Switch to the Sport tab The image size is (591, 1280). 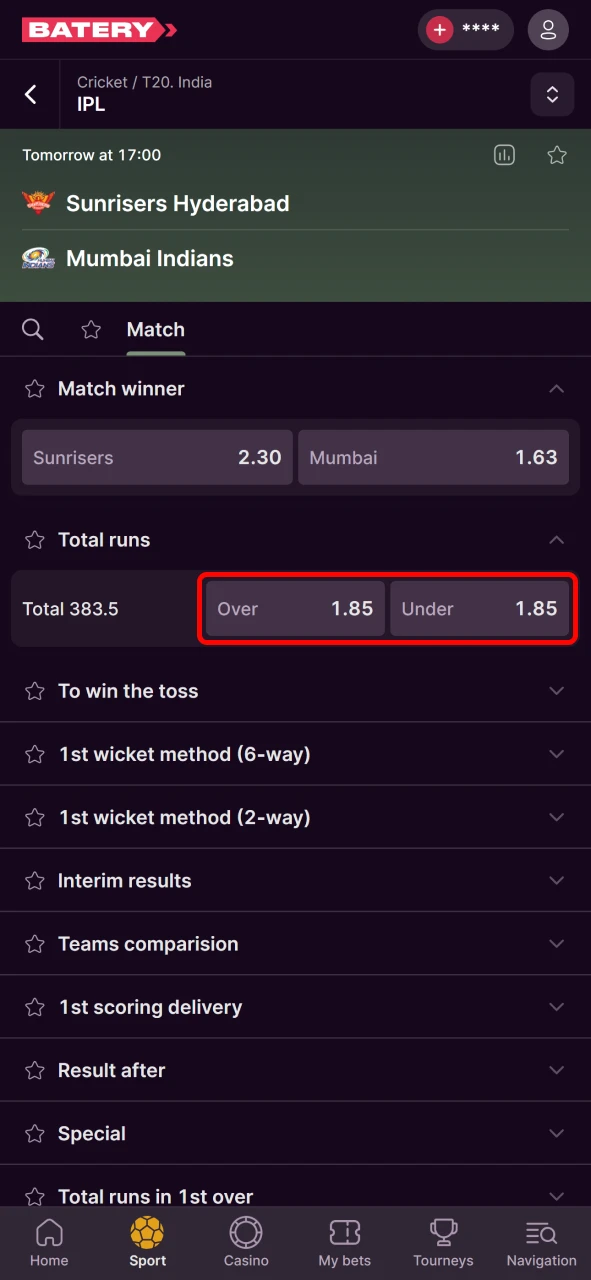pyautogui.click(x=147, y=1240)
